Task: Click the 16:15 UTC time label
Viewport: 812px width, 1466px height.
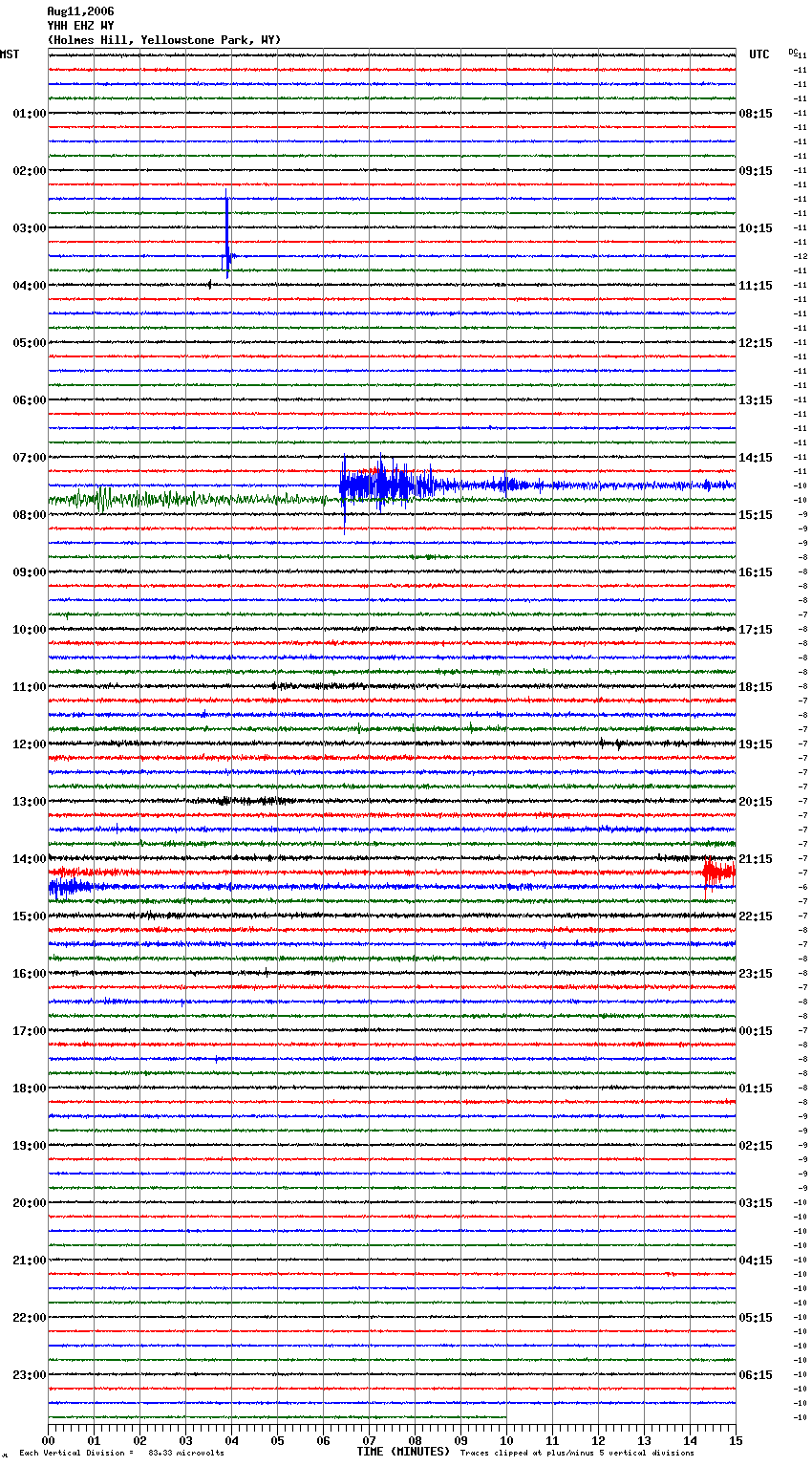Action: click(756, 572)
